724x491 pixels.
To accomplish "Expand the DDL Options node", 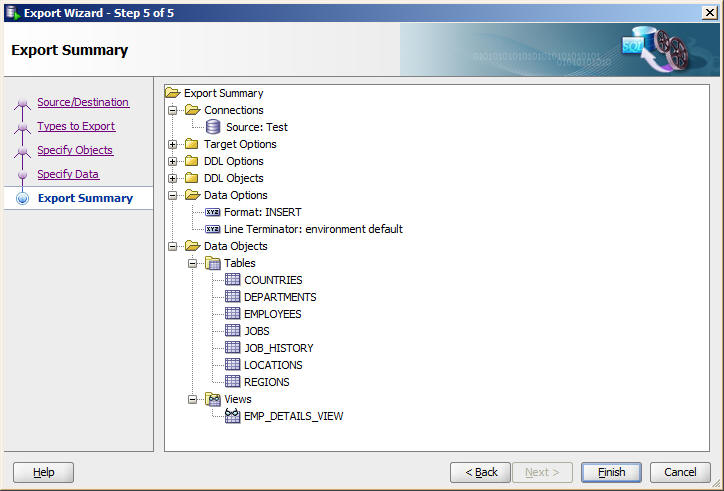I will [172, 162].
